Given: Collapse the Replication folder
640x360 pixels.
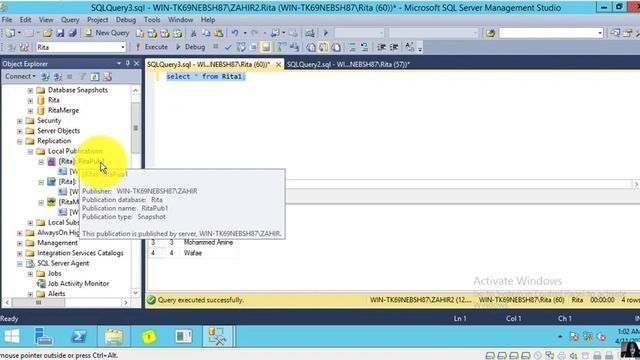Looking at the screenshot, I should click(20, 141).
